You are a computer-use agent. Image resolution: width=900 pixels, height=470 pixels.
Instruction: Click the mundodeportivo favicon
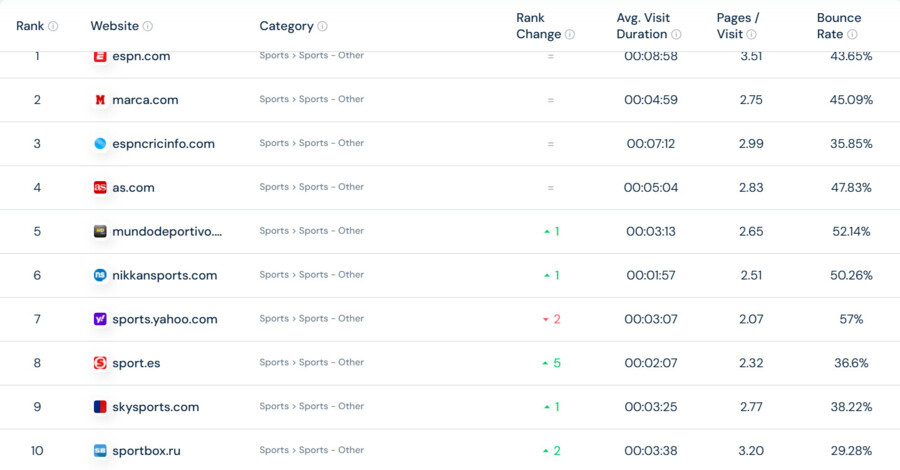tap(100, 231)
